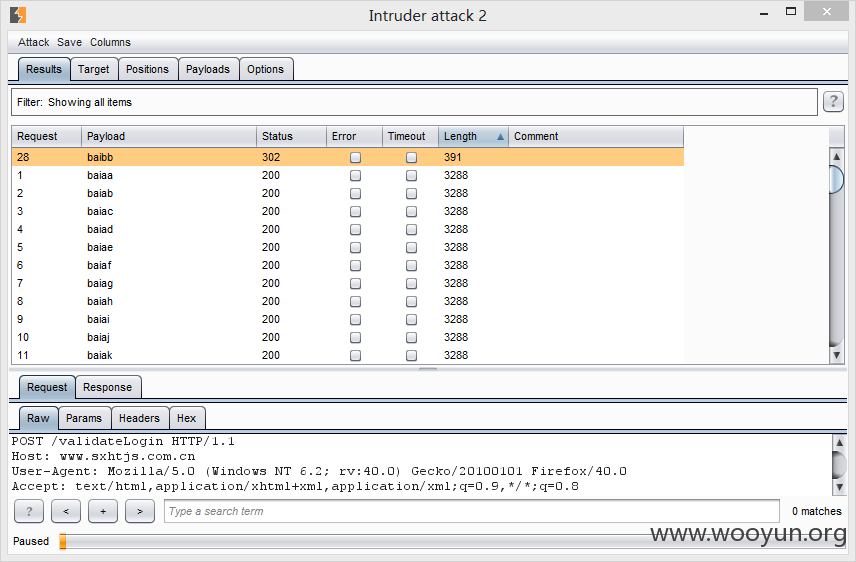Switch to the Payloads tab
This screenshot has height=562, width=856.
(207, 69)
